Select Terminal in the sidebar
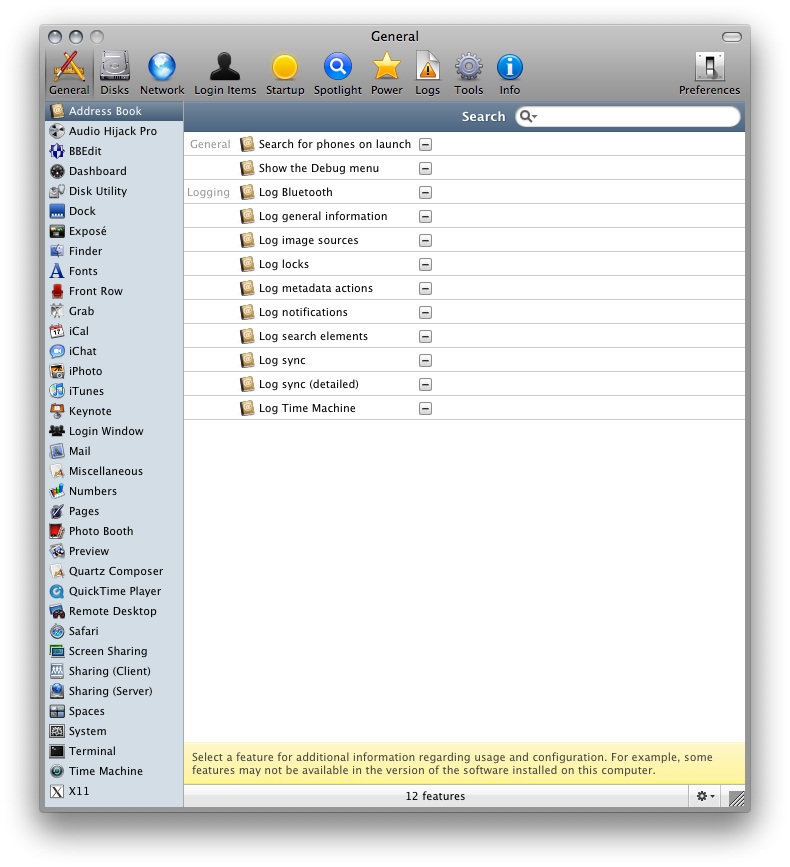The height and width of the screenshot is (867, 790). click(x=114, y=751)
